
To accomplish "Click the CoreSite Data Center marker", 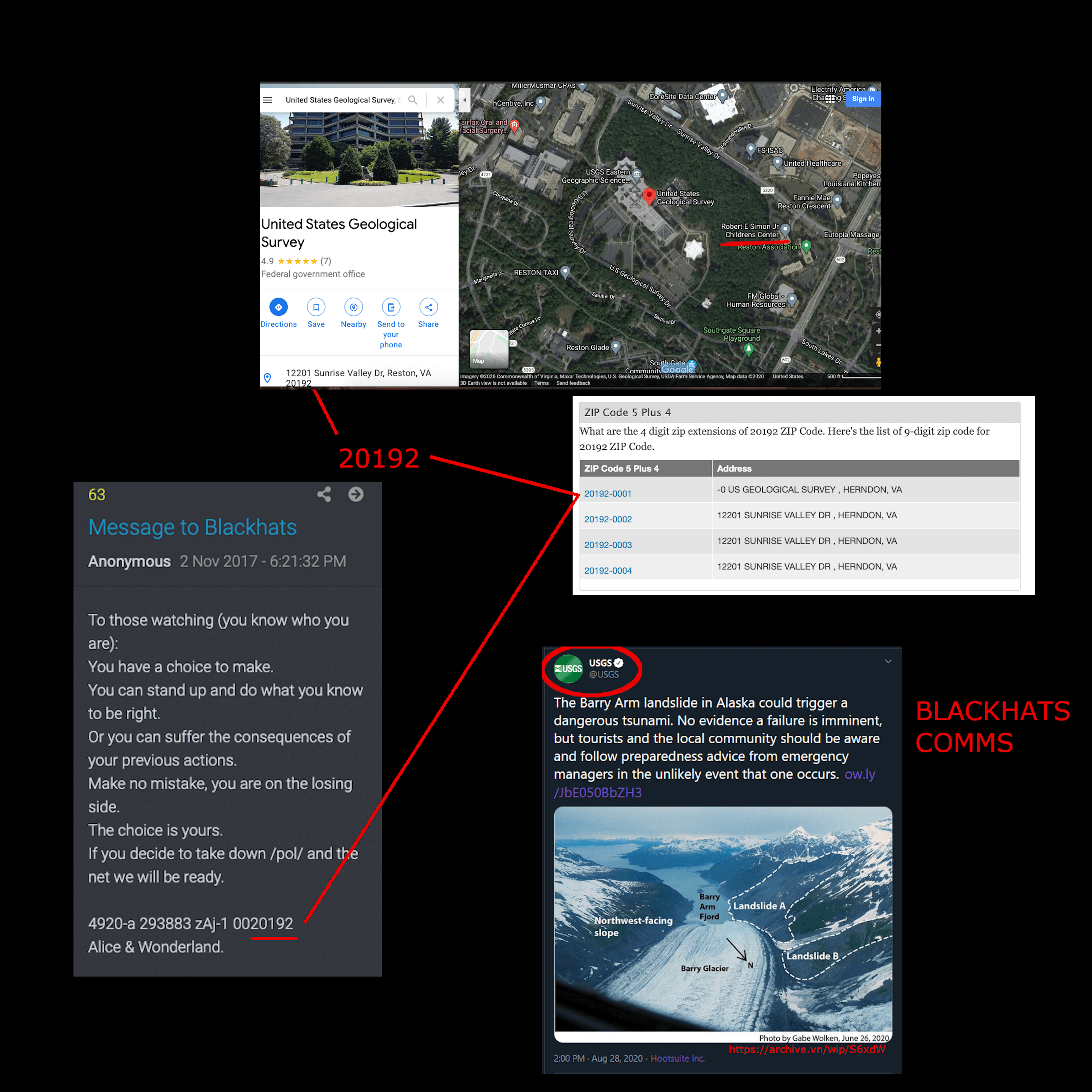I will point(722,95).
